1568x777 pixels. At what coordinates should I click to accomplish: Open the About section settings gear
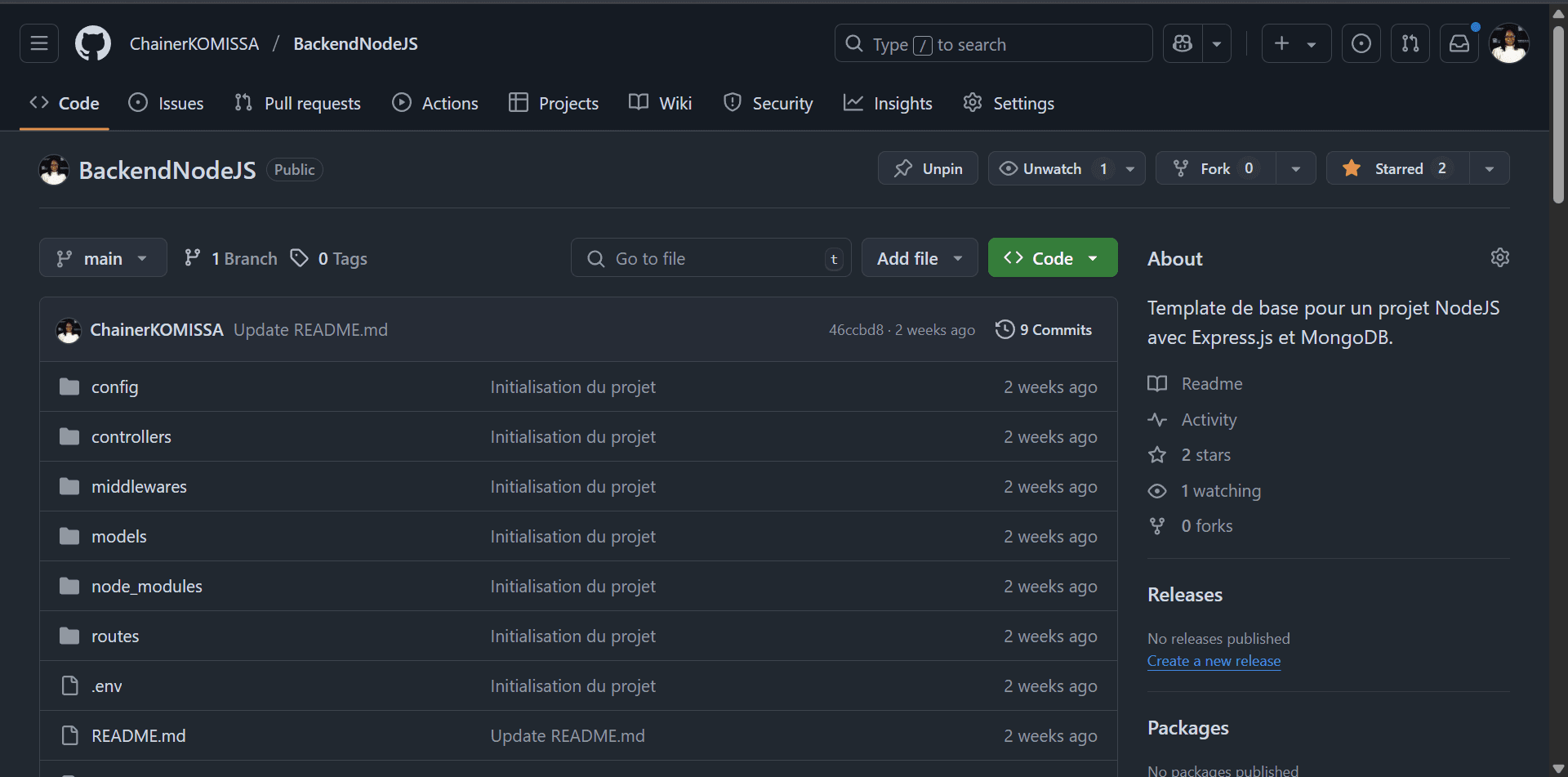coord(1501,257)
